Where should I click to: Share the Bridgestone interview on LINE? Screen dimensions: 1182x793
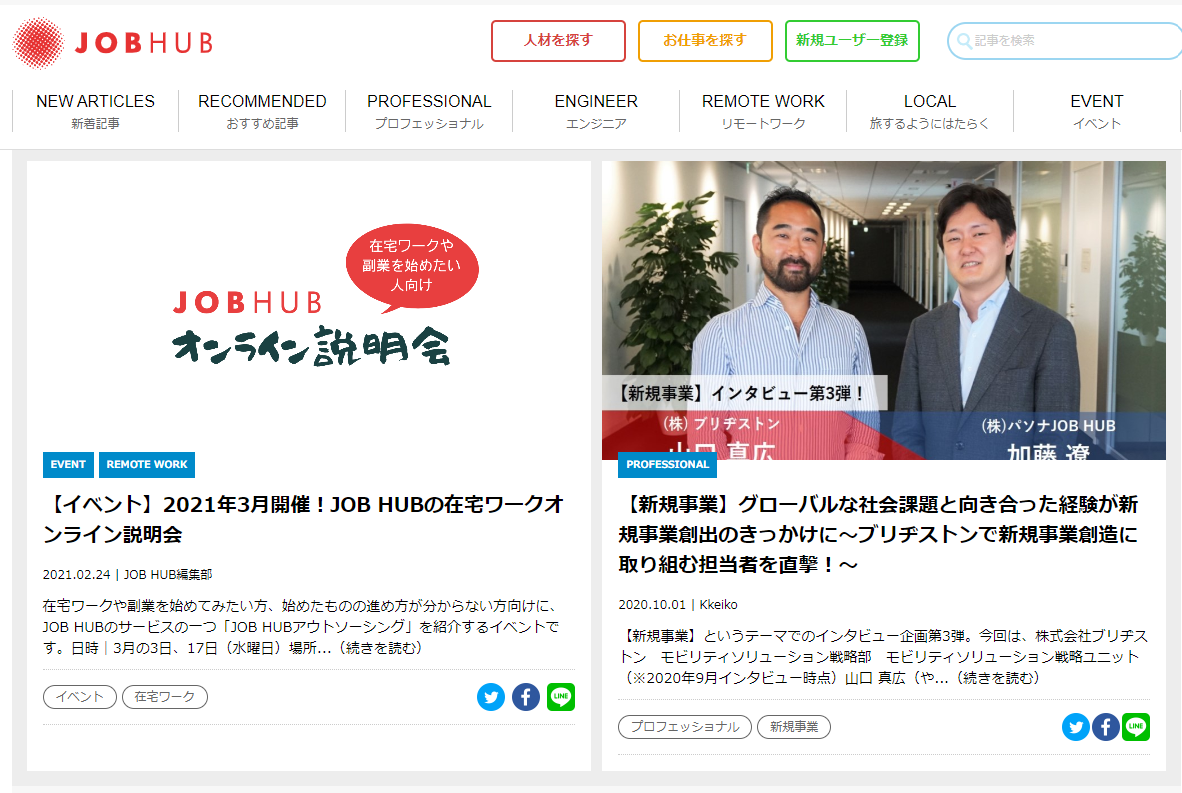click(1136, 727)
